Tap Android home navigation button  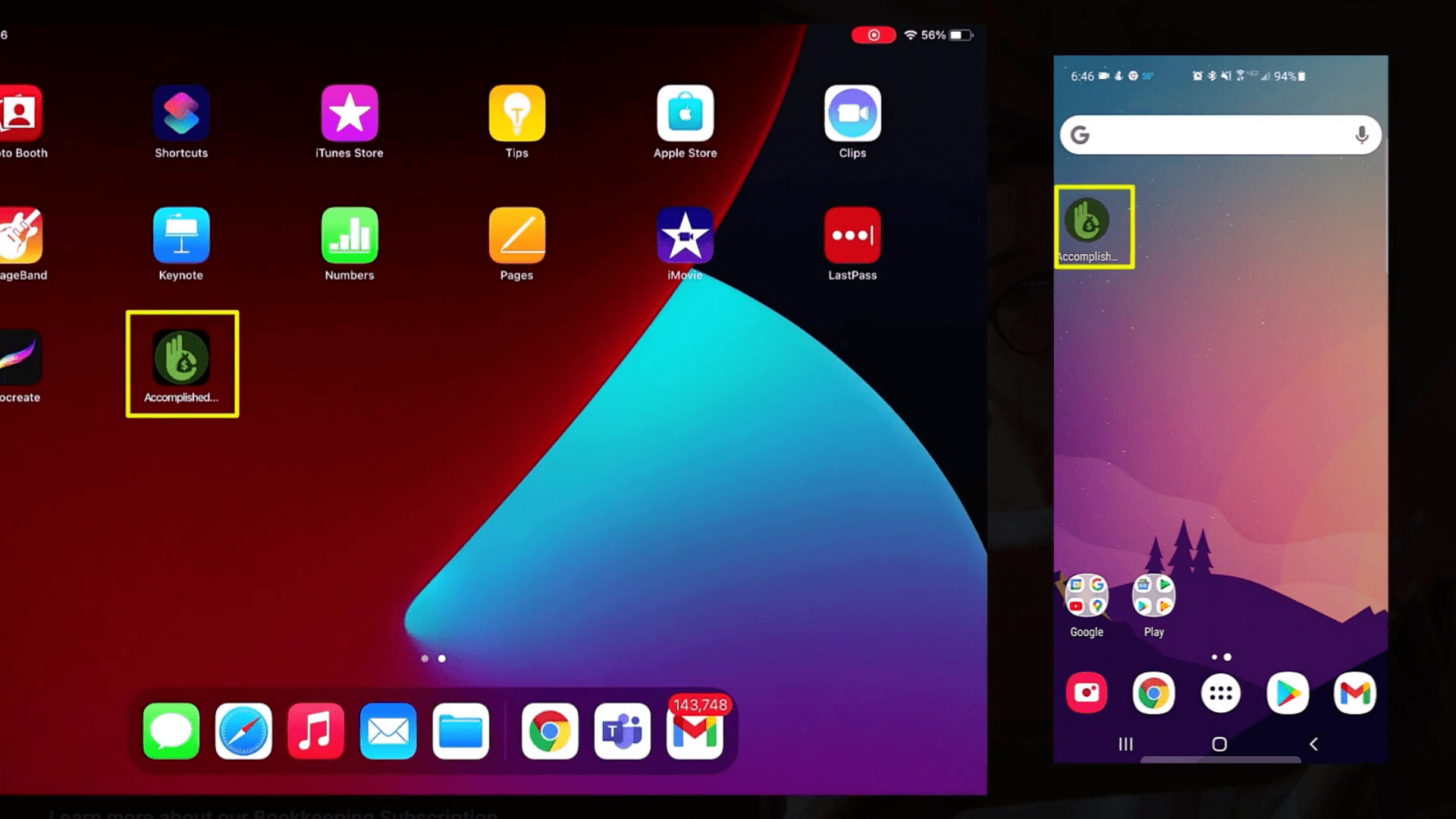click(1219, 744)
